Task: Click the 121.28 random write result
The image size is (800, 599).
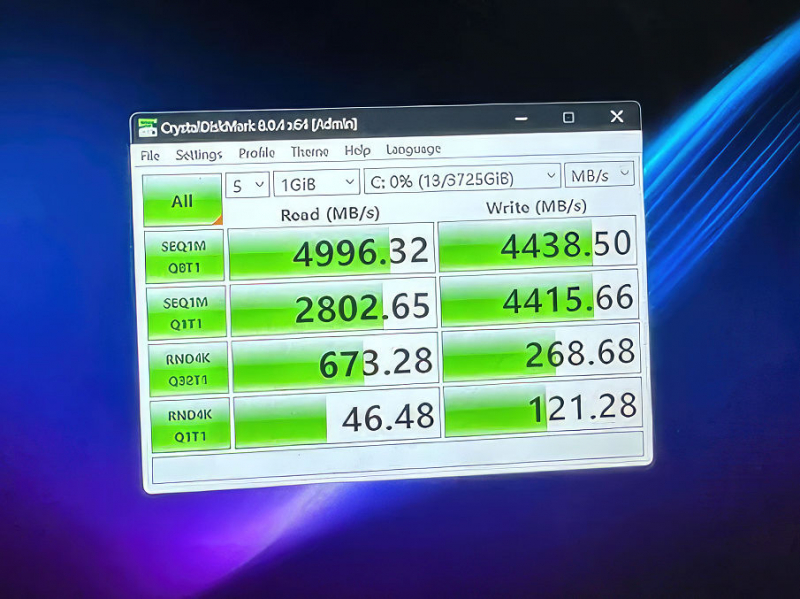Action: (x=541, y=409)
